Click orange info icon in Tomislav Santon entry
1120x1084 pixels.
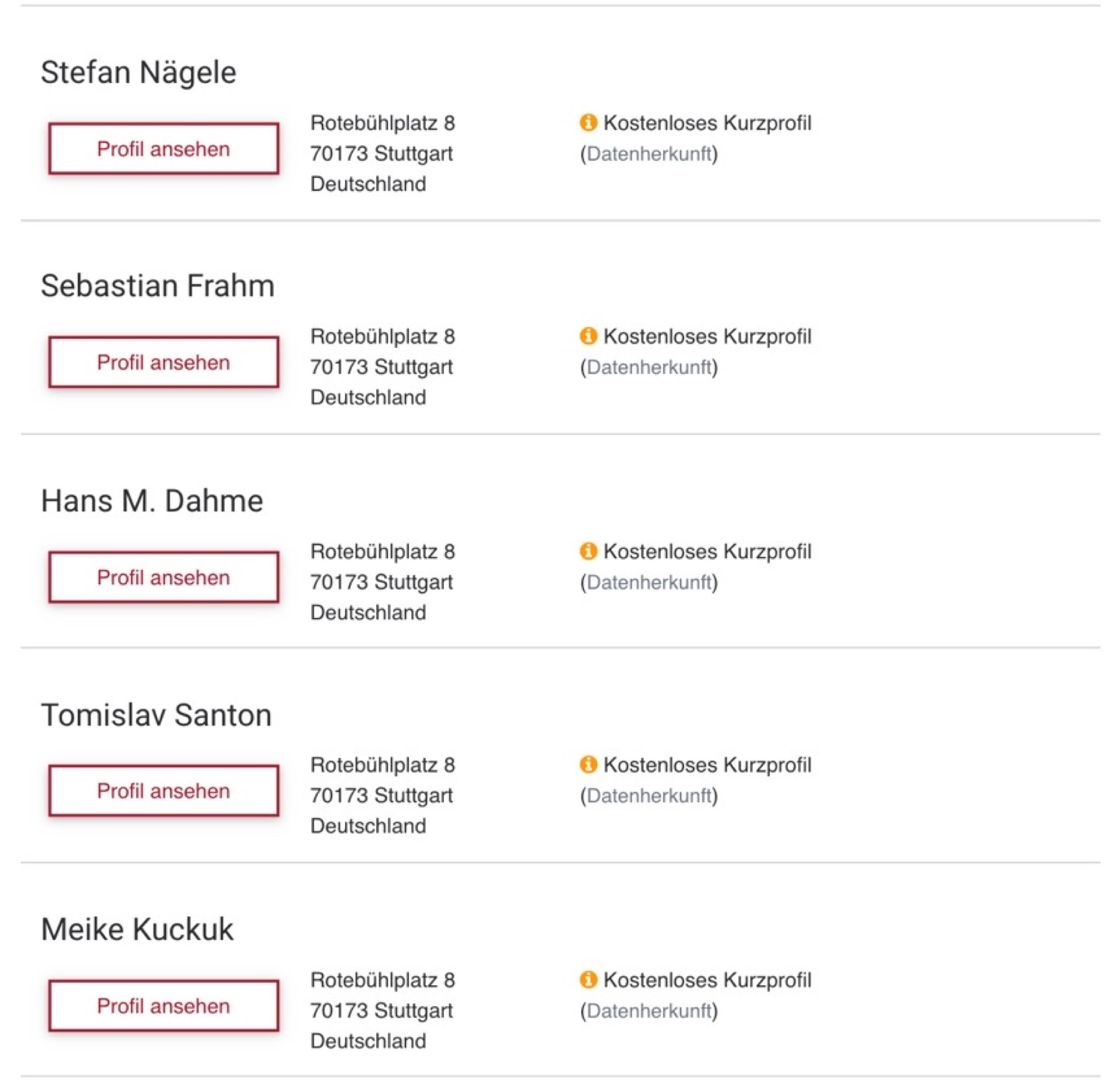tap(588, 764)
